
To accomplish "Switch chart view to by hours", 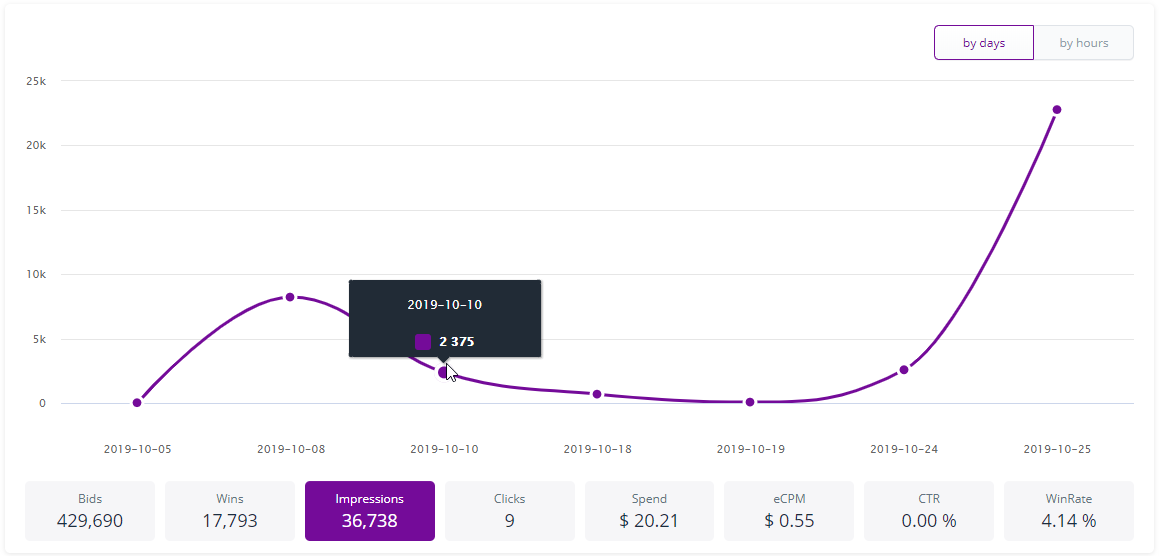I will coord(1084,43).
